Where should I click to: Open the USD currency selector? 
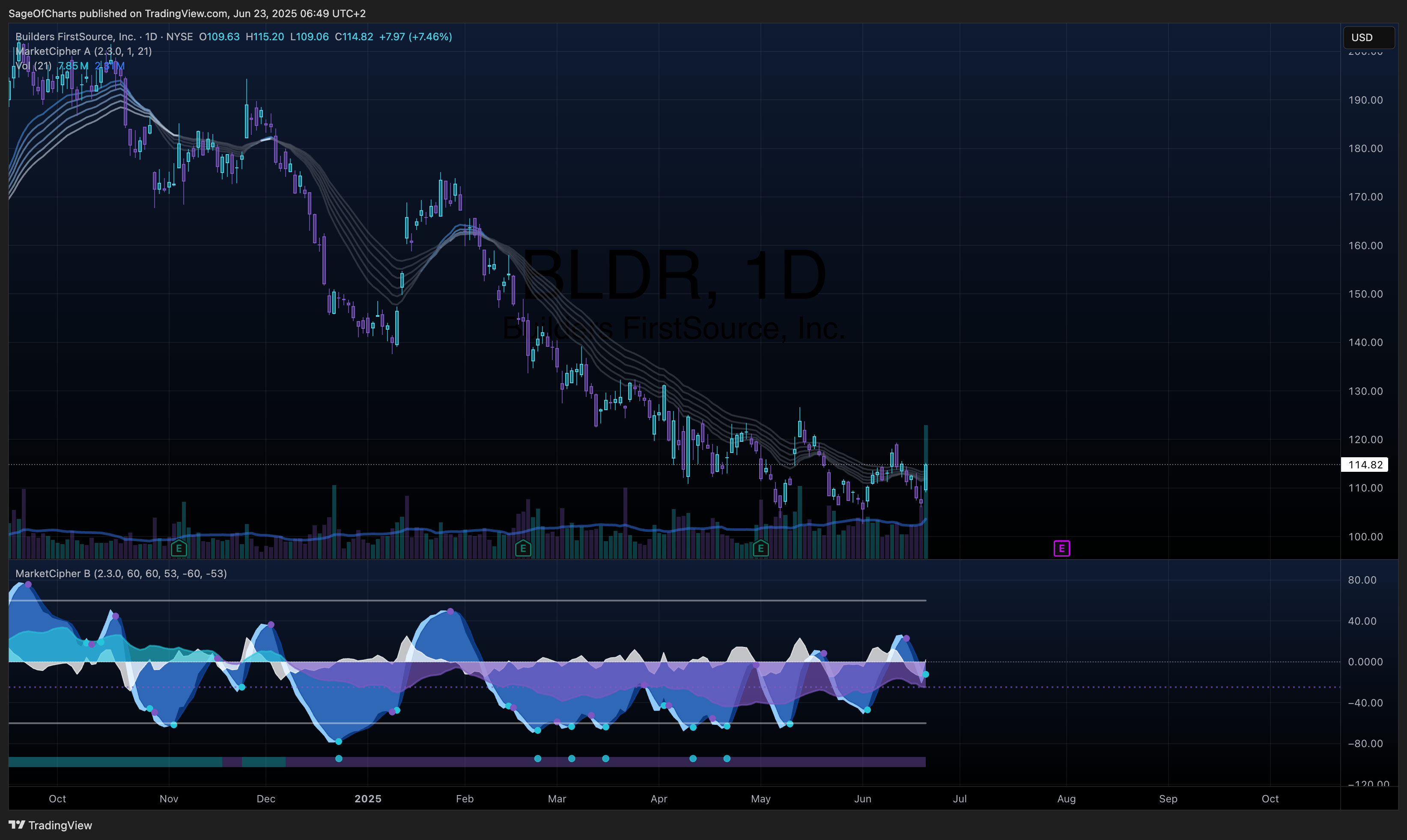click(1368, 37)
